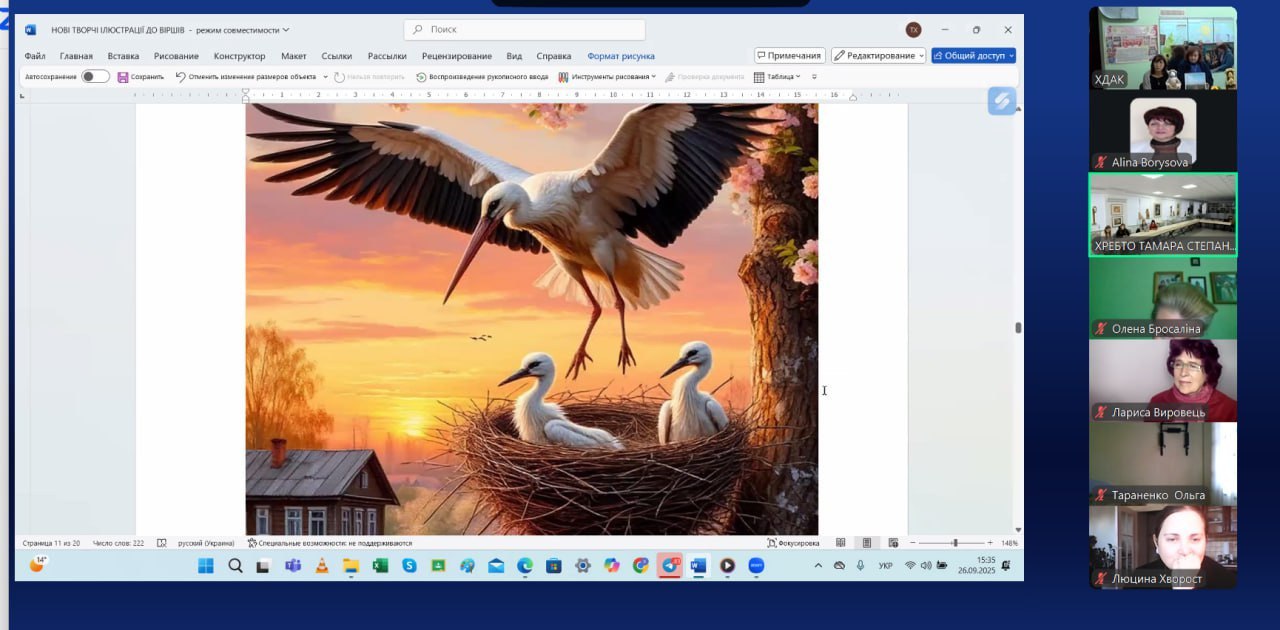Click the zoom slider handle
Screen dimensions: 1280x630
click(x=954, y=543)
